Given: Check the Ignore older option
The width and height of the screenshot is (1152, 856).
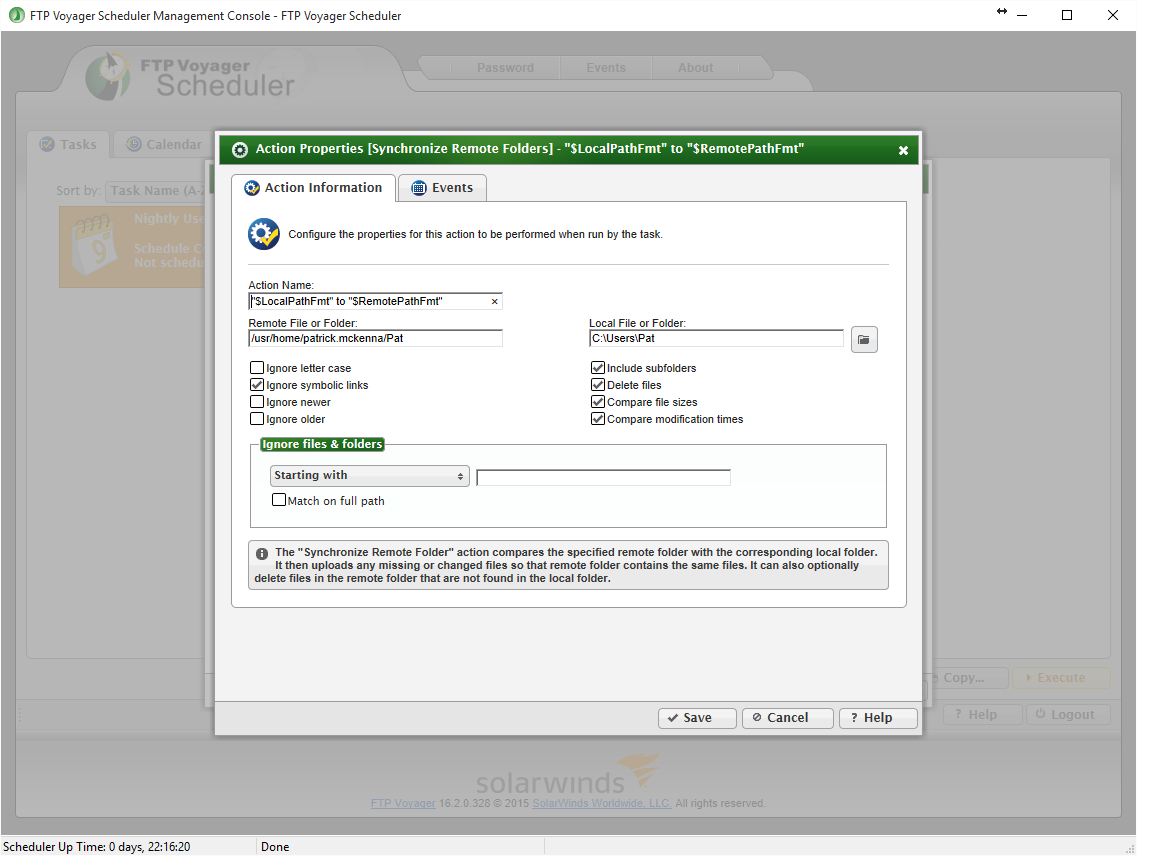Looking at the screenshot, I should click(x=257, y=419).
